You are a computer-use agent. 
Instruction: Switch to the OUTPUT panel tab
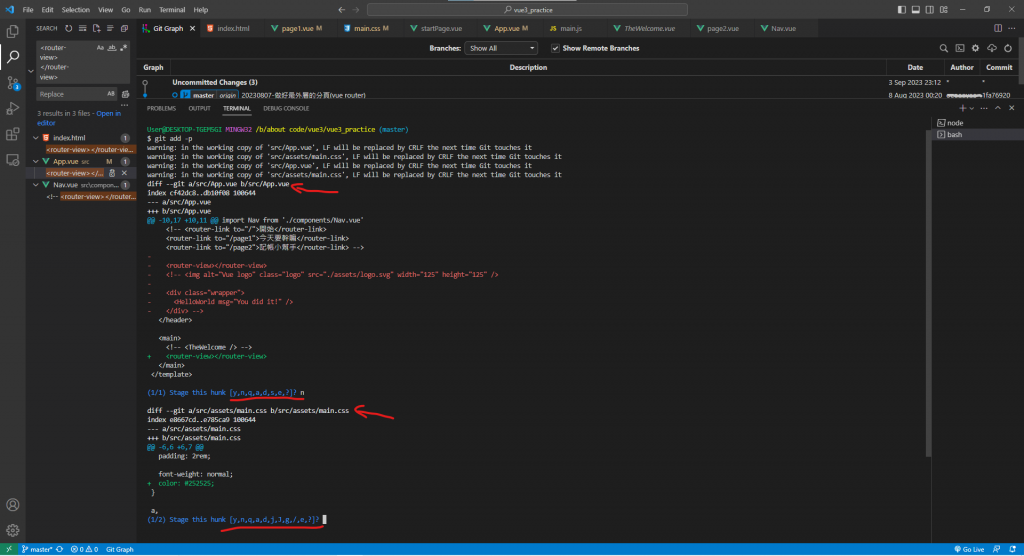click(x=199, y=108)
